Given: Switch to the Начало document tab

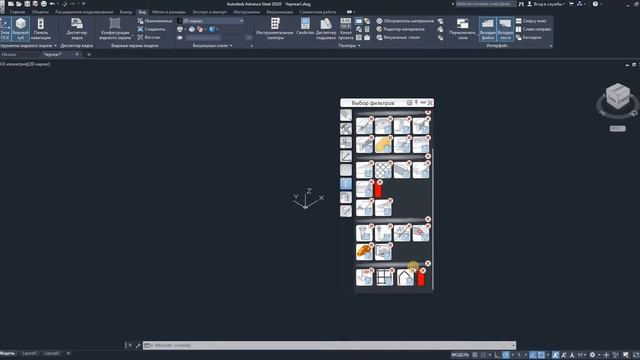Looking at the screenshot, I should click(9, 54).
